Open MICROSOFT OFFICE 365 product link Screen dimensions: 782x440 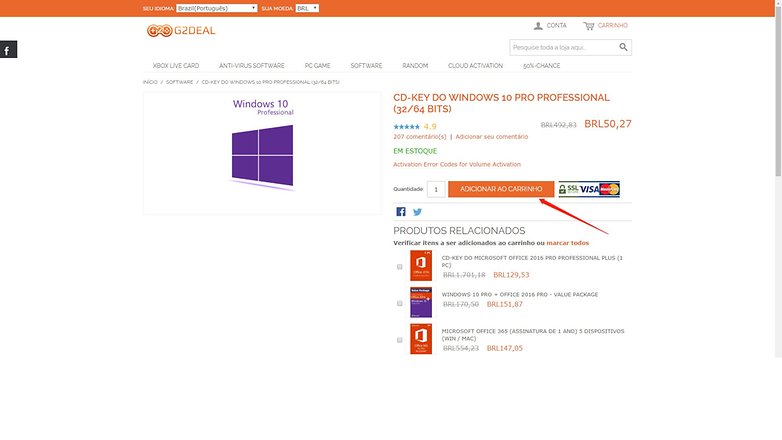coord(533,335)
